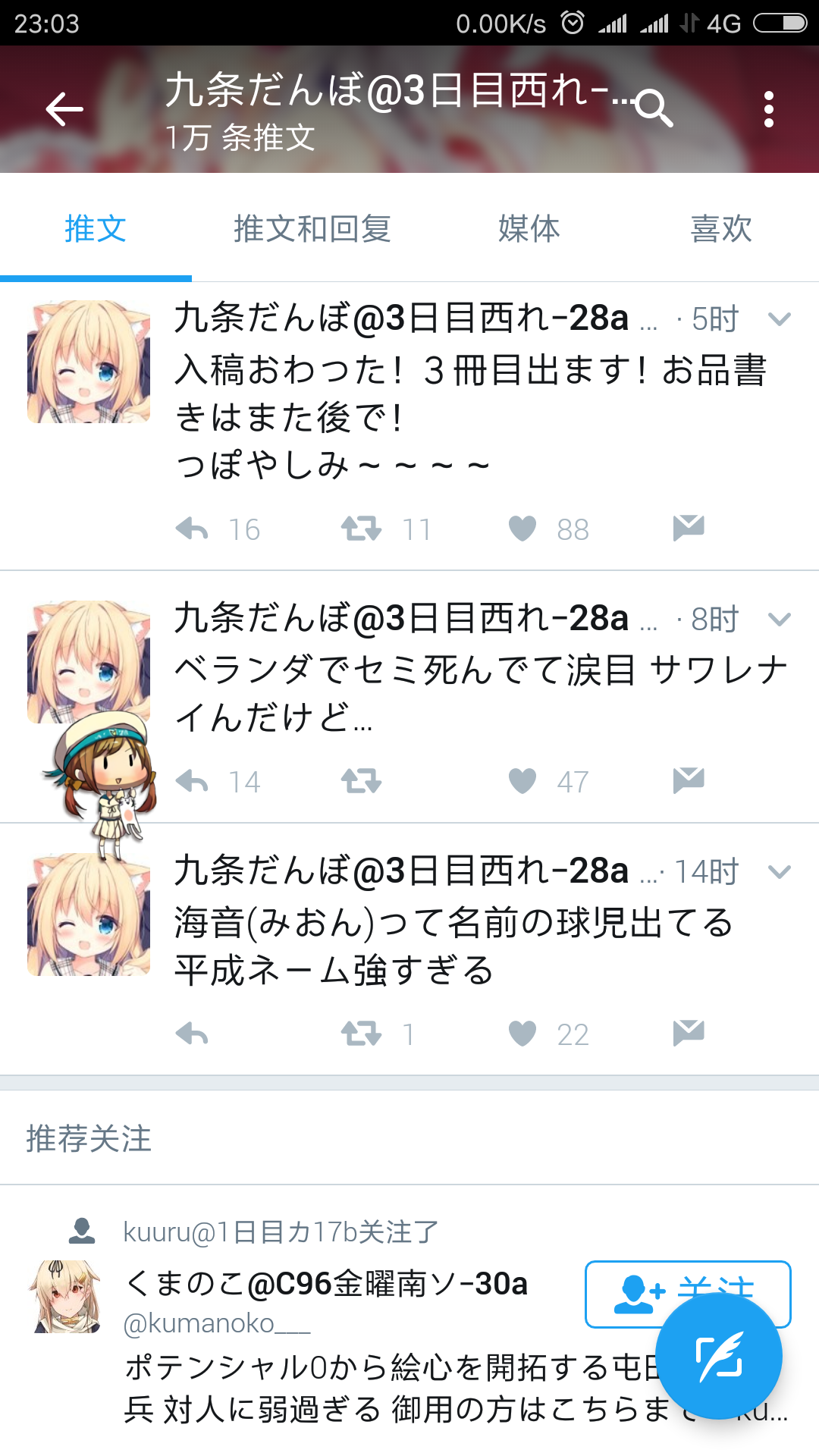Compose a new tweet with floating button
The image size is (819, 1456).
point(719,1356)
